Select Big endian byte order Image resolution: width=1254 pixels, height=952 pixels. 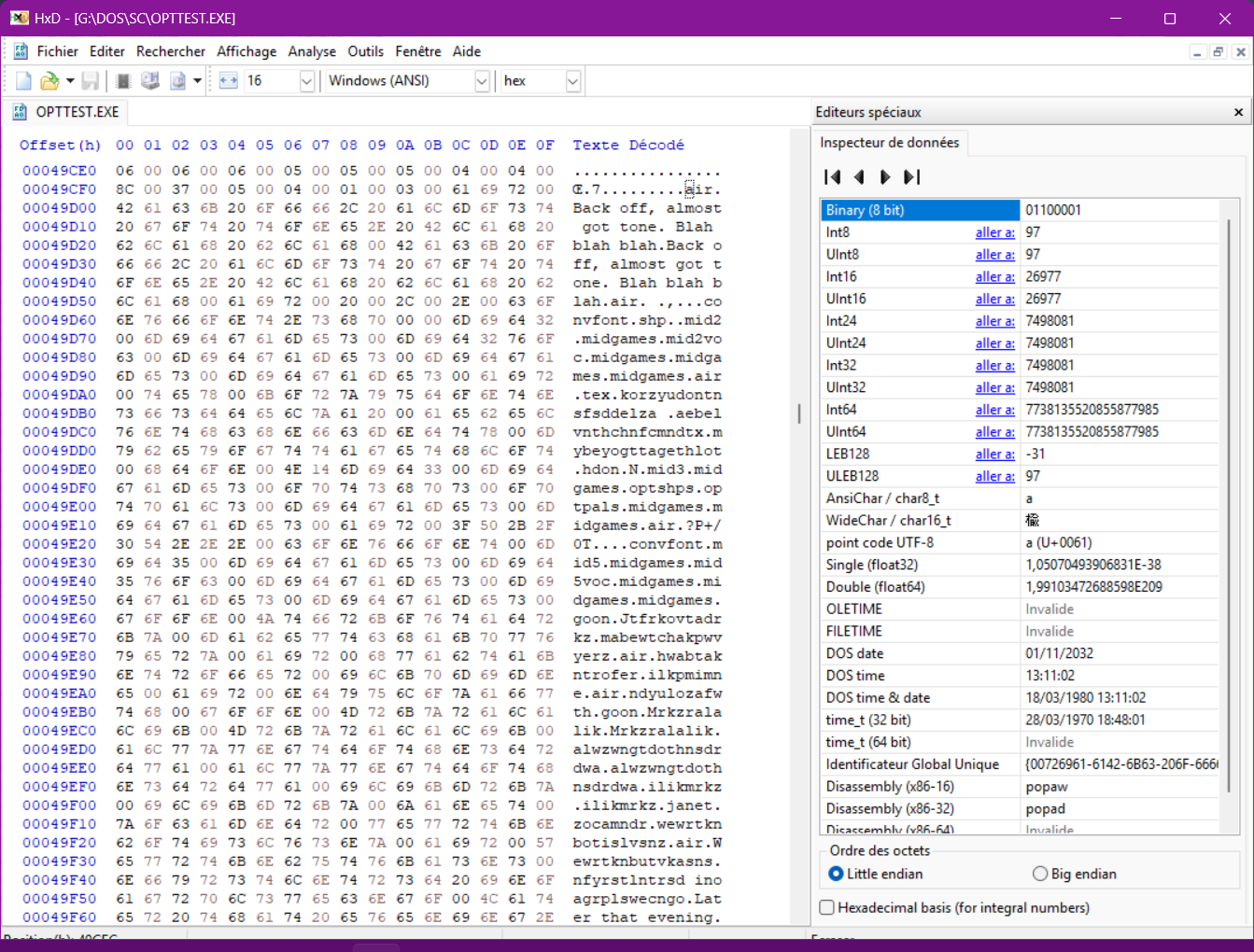coord(1075,874)
